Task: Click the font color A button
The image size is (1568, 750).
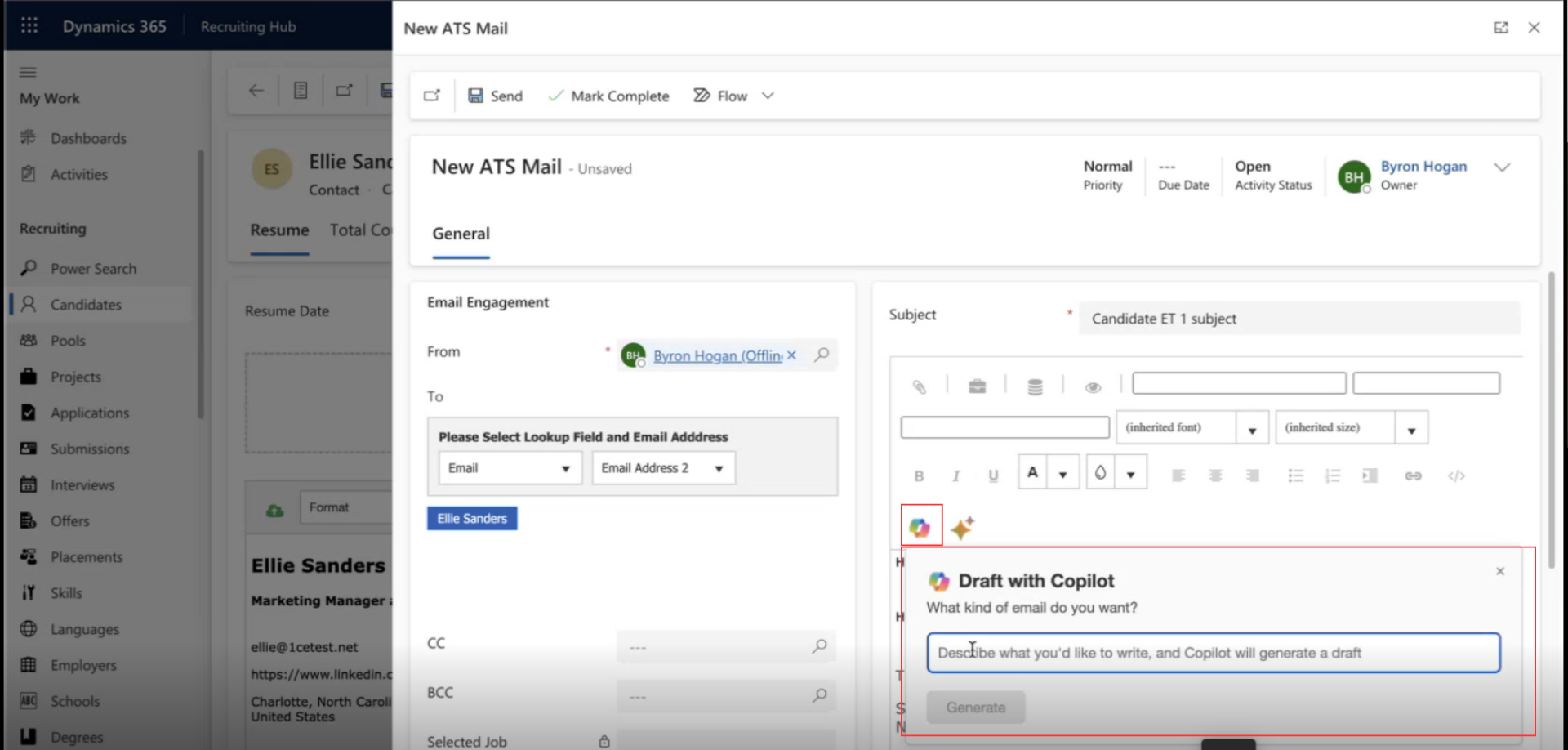Action: point(1033,472)
